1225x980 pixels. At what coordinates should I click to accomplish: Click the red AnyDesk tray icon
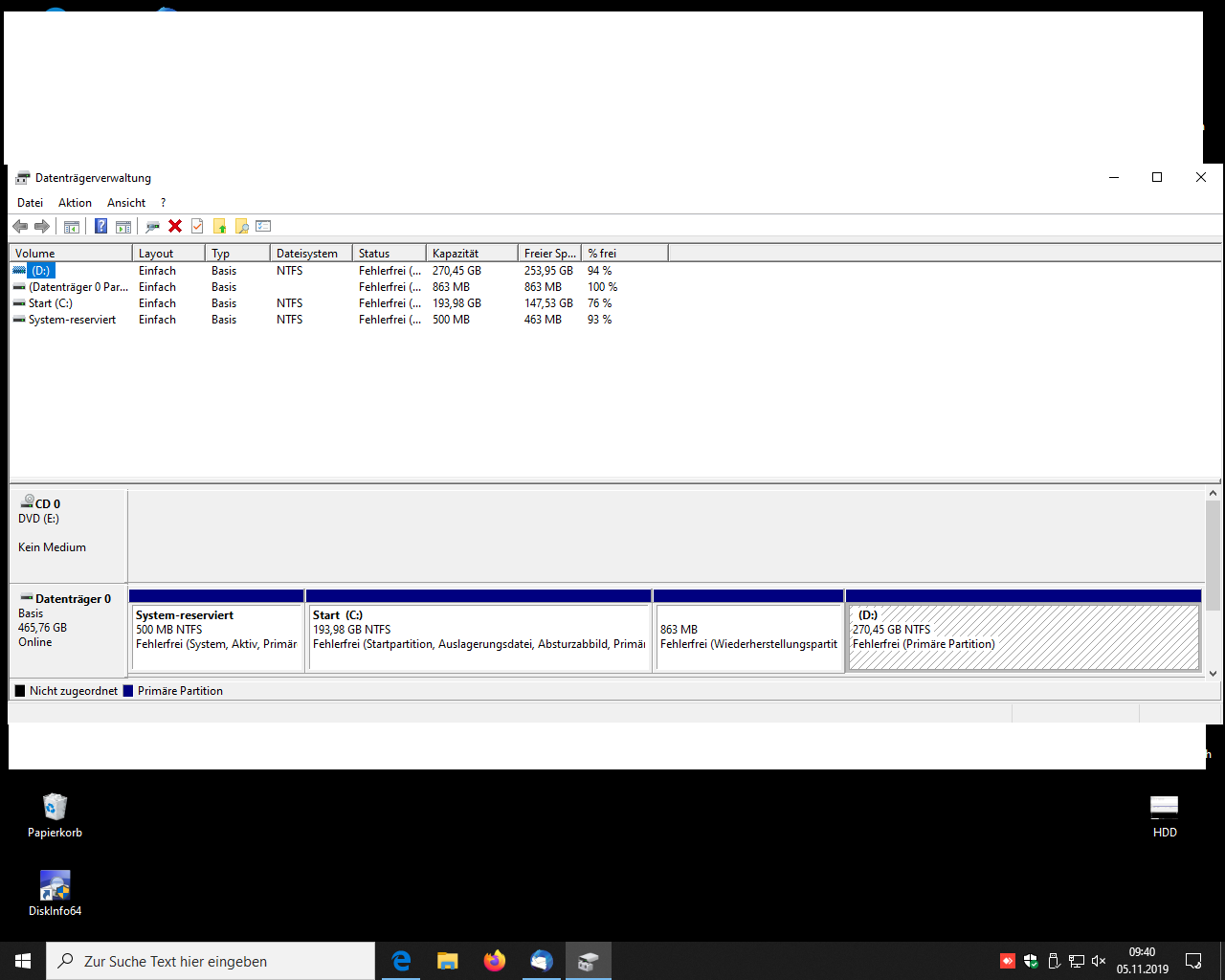1008,961
